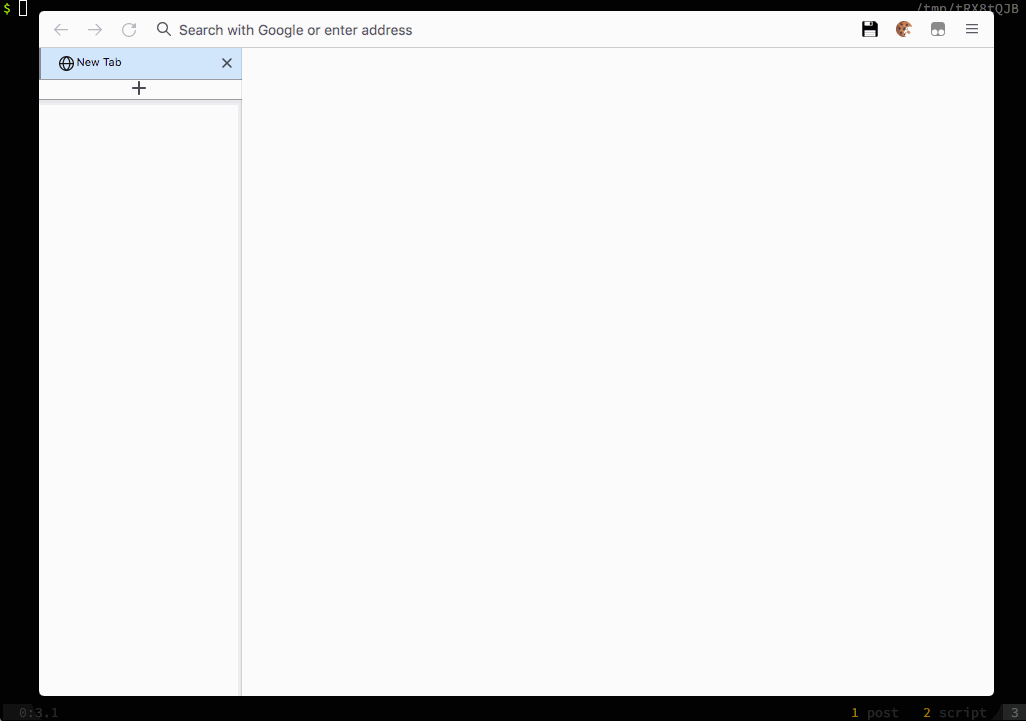The width and height of the screenshot is (1026, 721).
Task: Click the gray robot-face extension icon
Action: pos(938,30)
